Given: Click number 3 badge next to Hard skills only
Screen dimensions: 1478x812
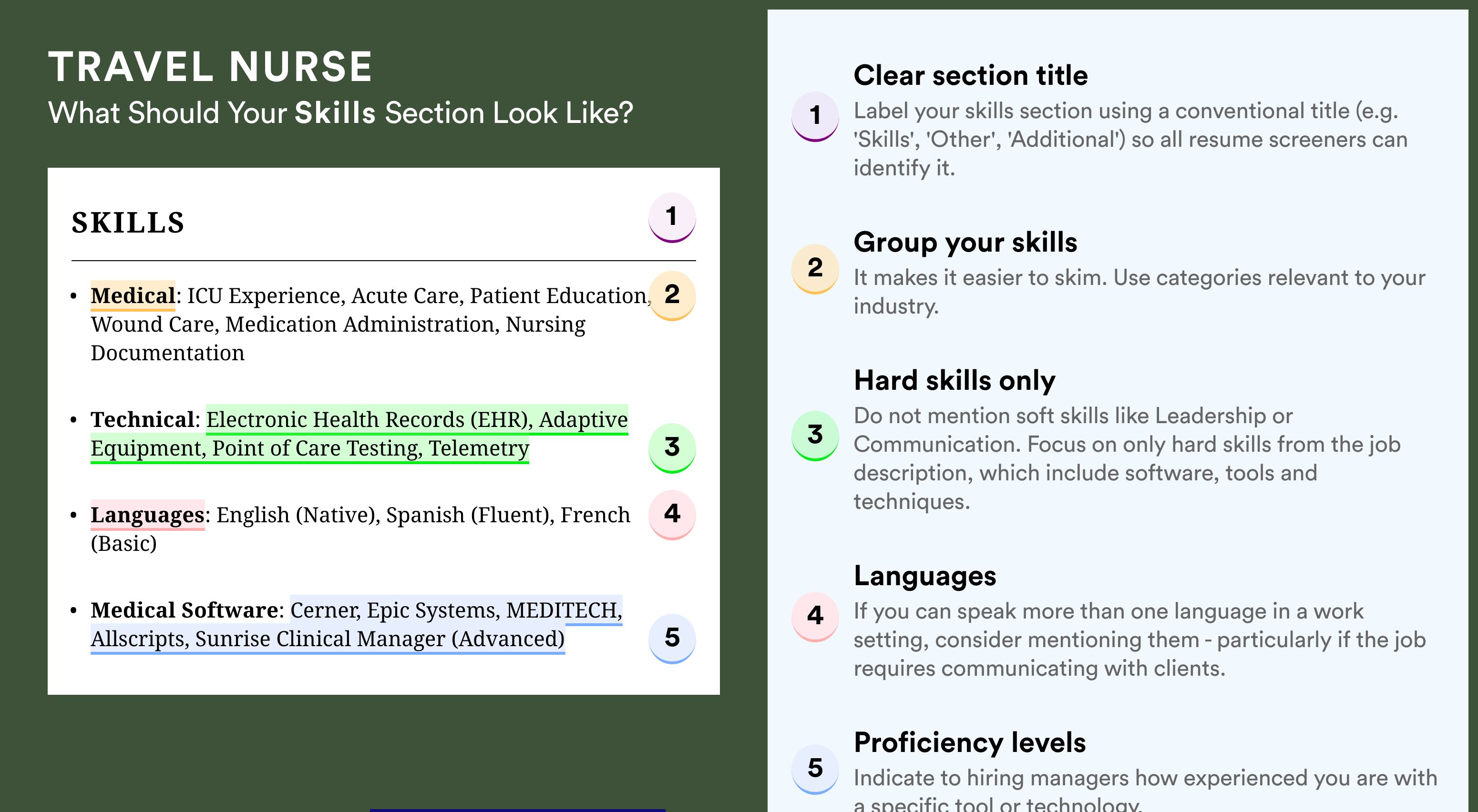Looking at the screenshot, I should pos(815,436).
